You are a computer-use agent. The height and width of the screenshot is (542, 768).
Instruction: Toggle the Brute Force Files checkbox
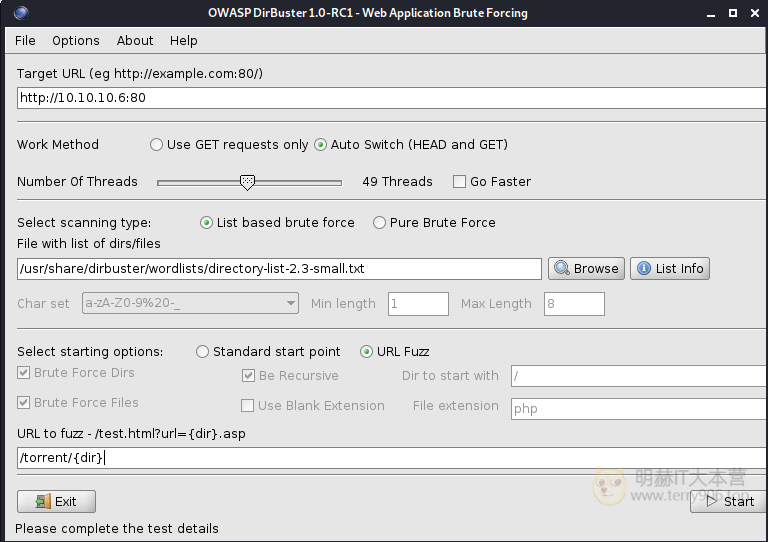pyautogui.click(x=23, y=402)
